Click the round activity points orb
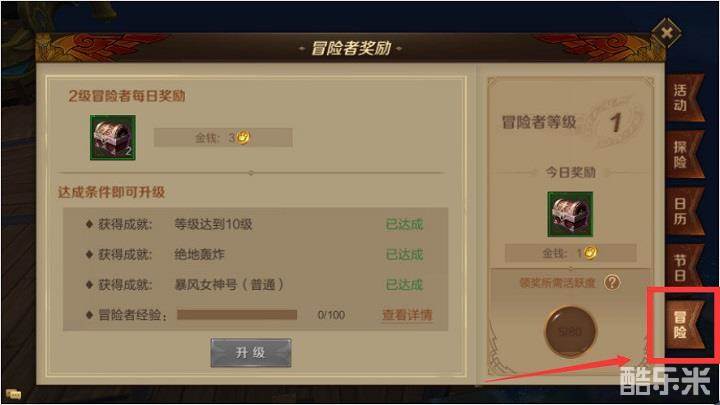720x405 pixels. 570,332
